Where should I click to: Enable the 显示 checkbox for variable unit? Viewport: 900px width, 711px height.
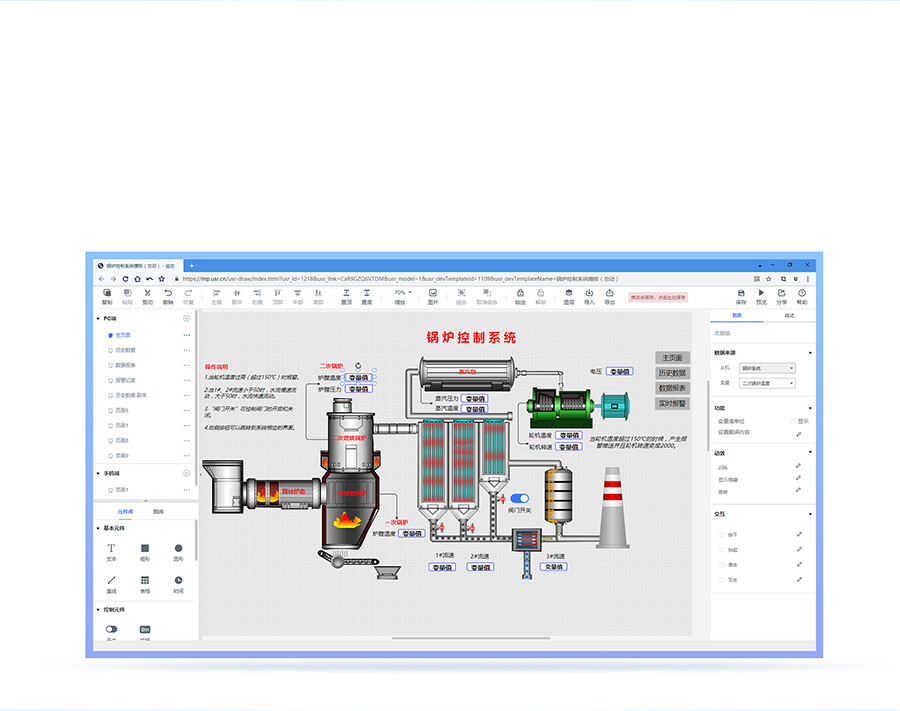[792, 421]
